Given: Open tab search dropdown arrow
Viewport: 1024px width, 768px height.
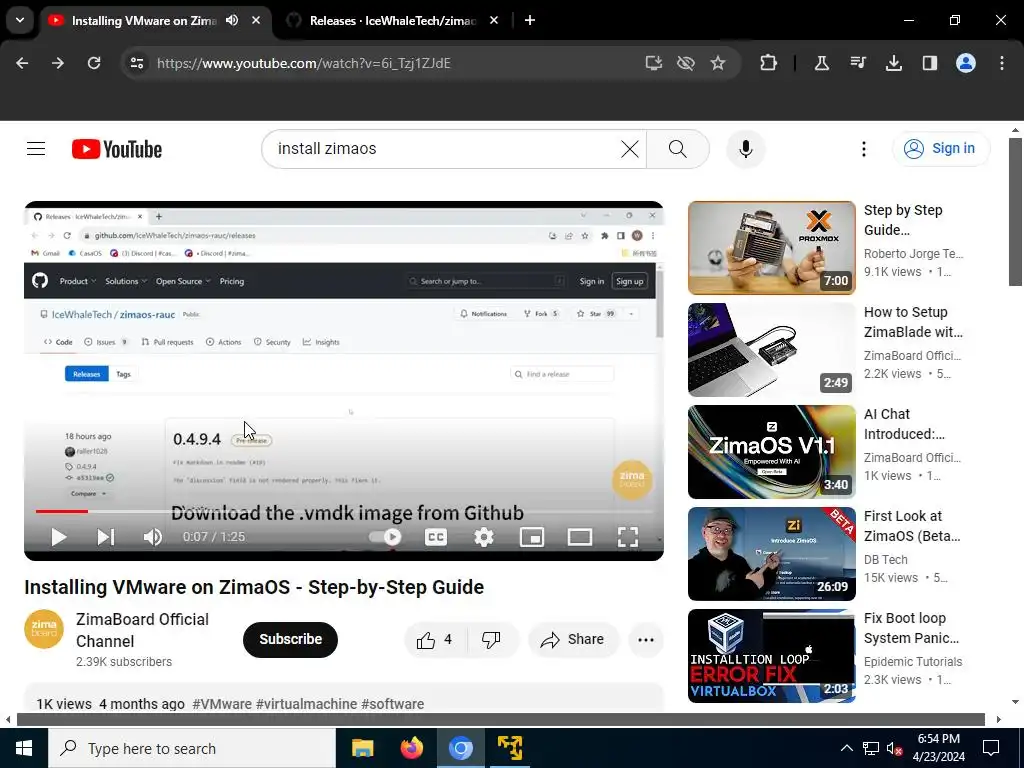Looking at the screenshot, I should pyautogui.click(x=20, y=20).
